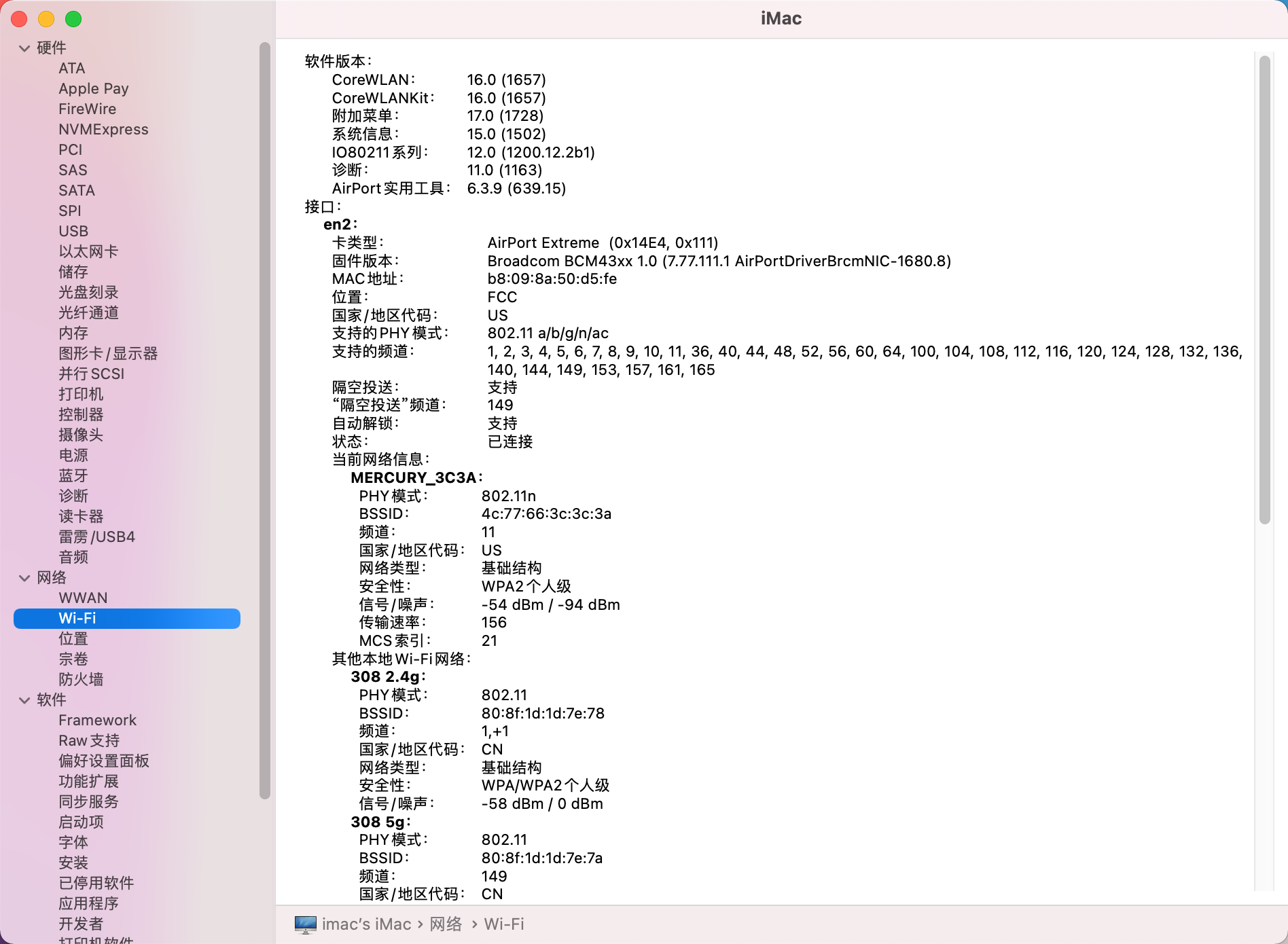Image resolution: width=1288 pixels, height=944 pixels.
Task: Select Apple Pay in the sidebar
Action: pyautogui.click(x=94, y=89)
